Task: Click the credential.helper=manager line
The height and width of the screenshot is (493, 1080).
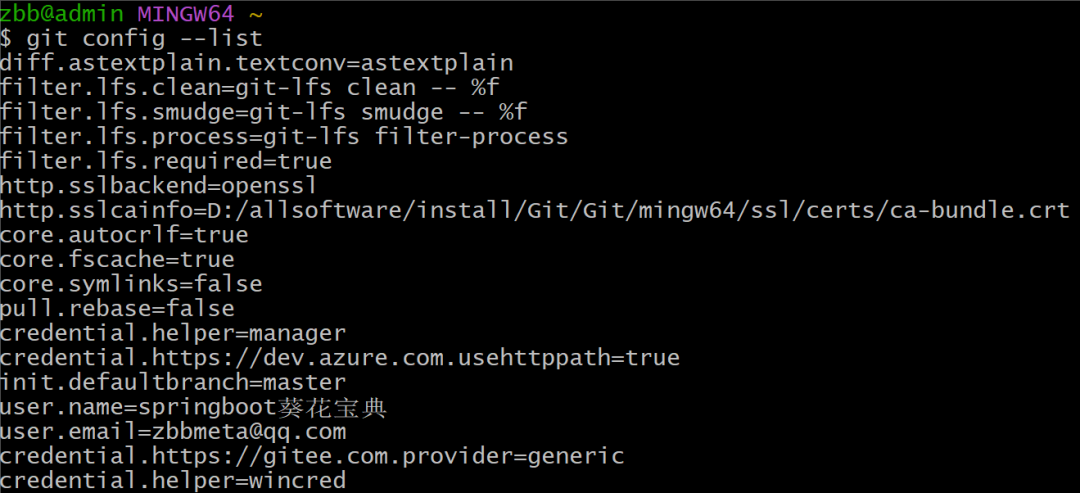Action: [173, 333]
